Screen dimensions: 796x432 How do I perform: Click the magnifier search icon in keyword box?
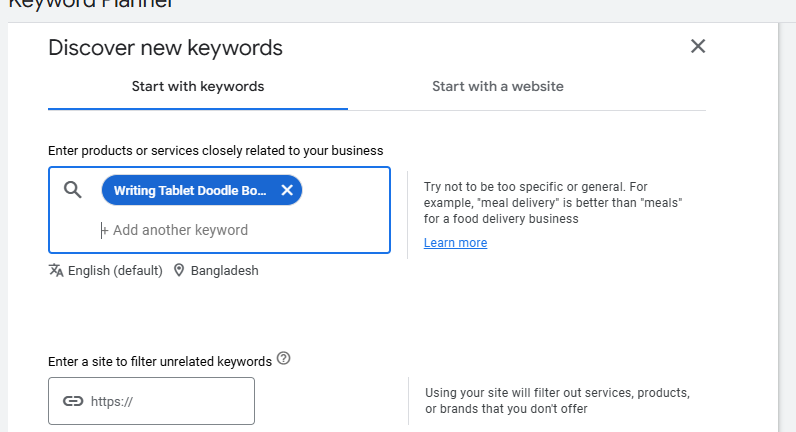tap(73, 190)
